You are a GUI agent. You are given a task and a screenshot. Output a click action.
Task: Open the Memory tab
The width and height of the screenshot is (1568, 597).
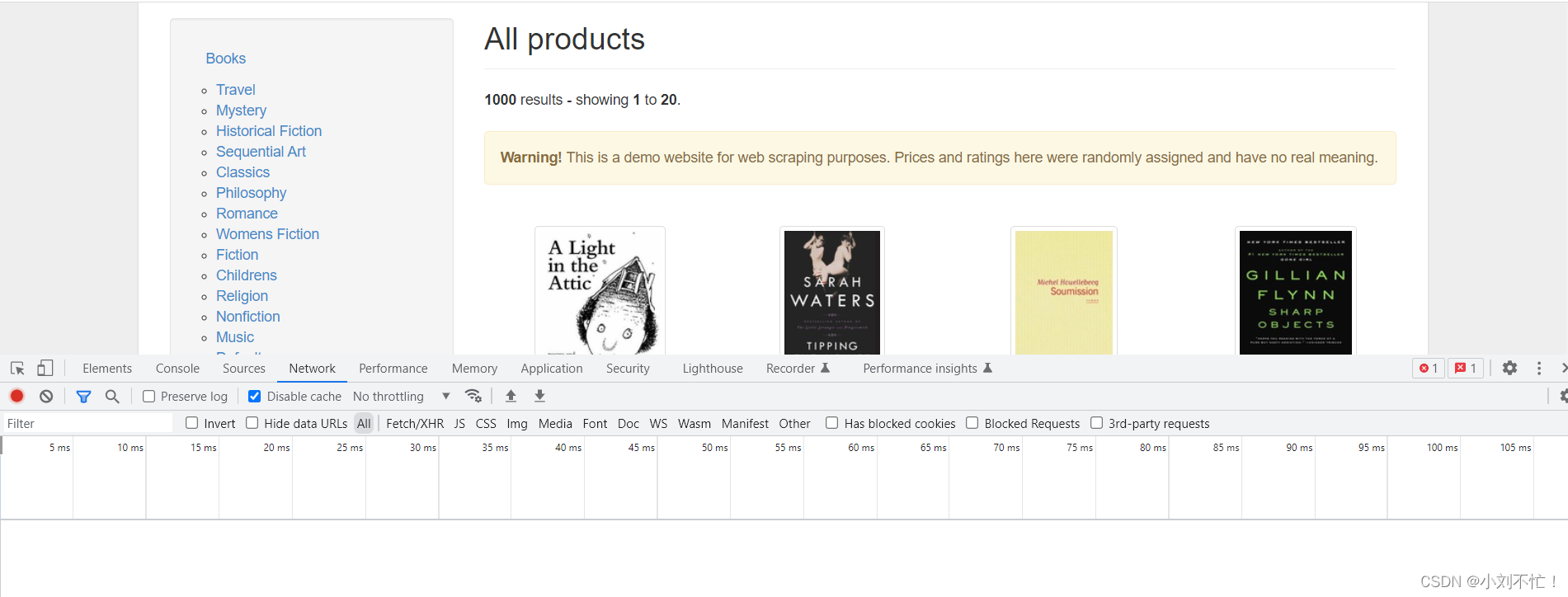474,369
